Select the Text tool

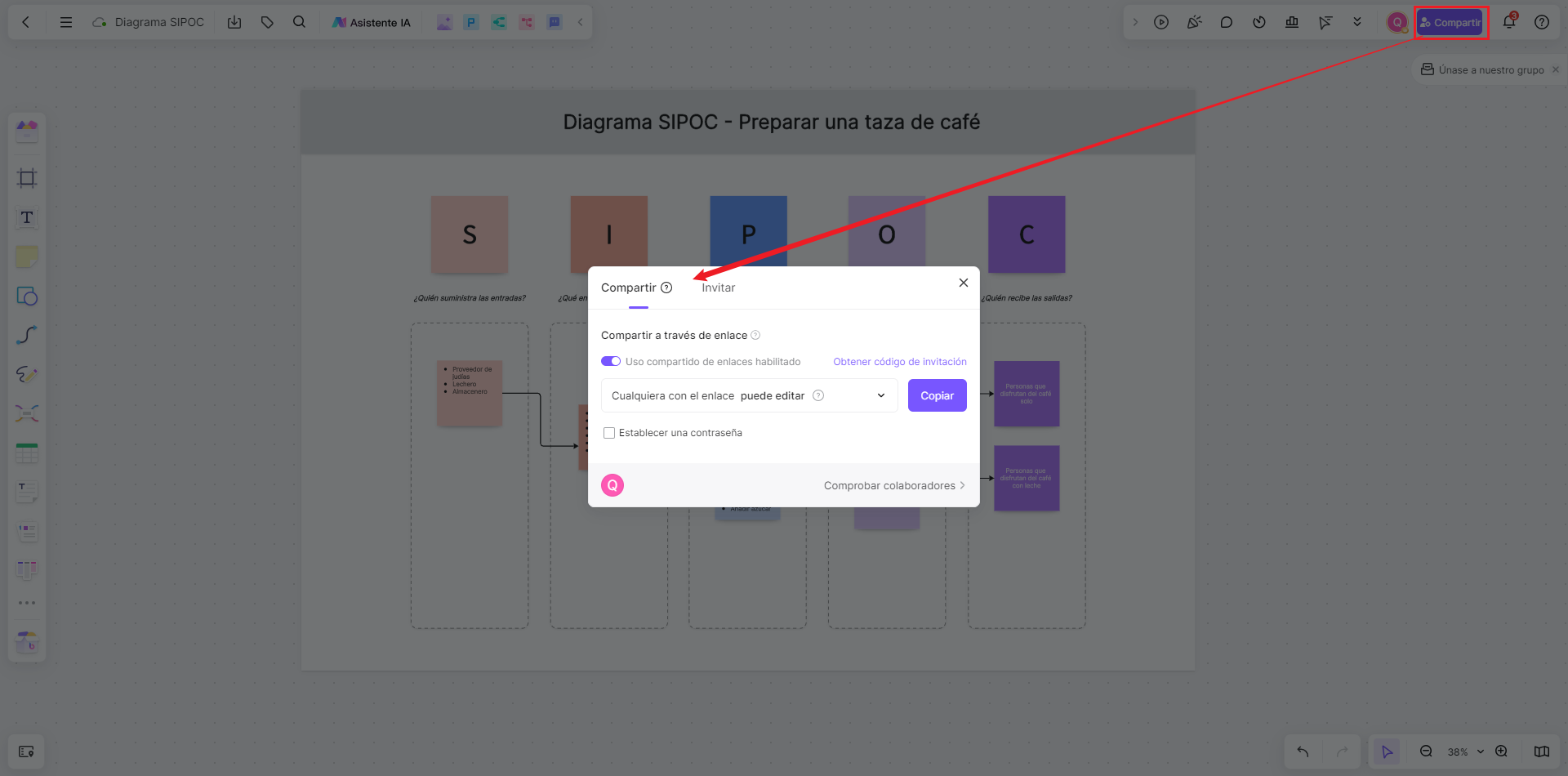click(x=27, y=217)
